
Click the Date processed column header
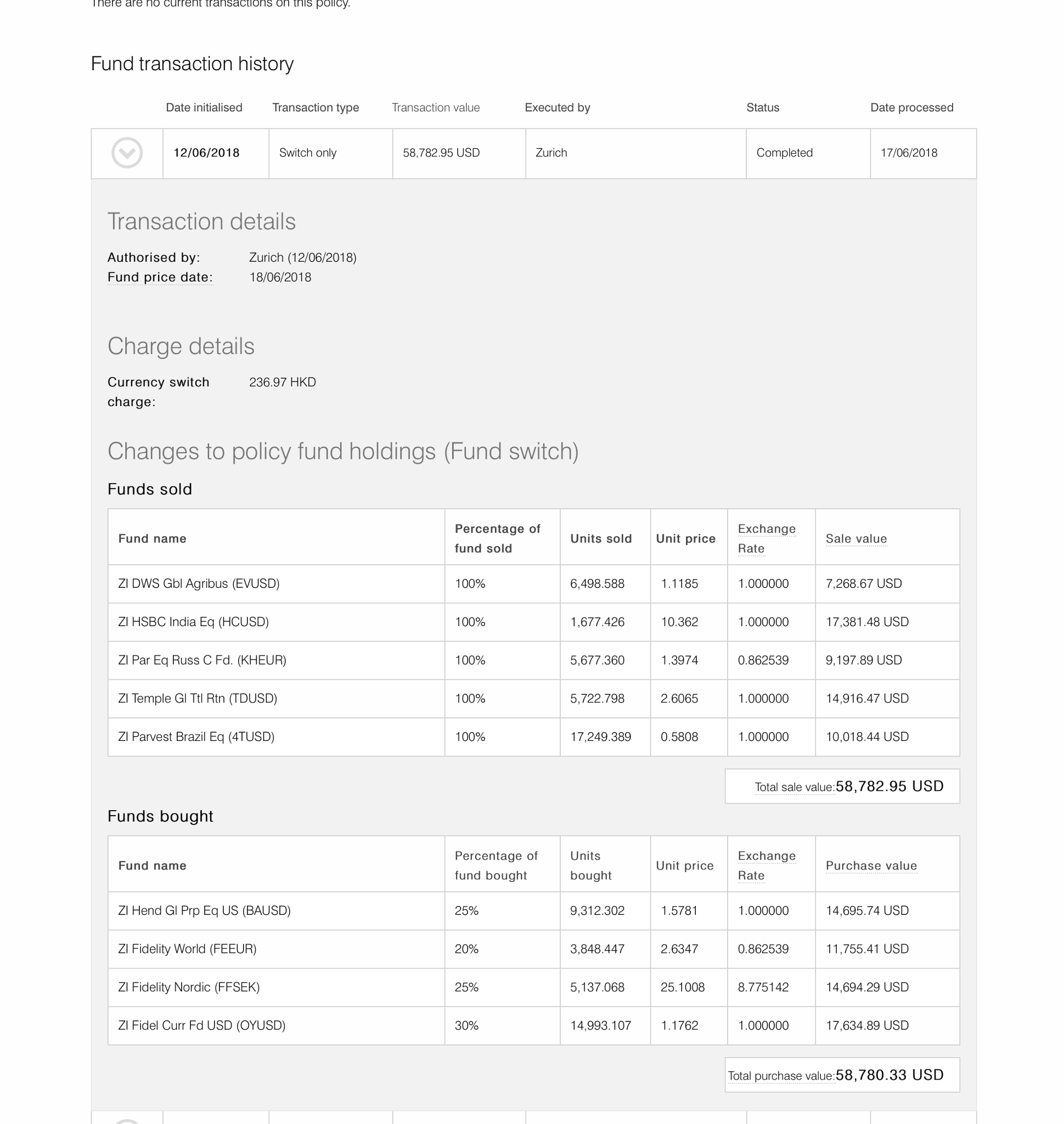911,107
